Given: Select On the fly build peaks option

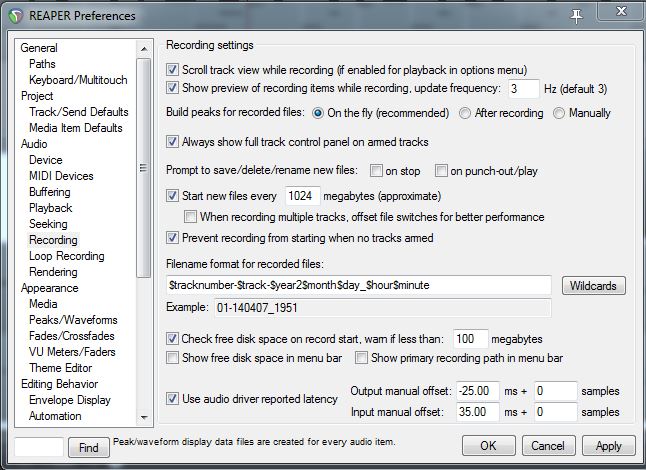Looking at the screenshot, I should [x=318, y=113].
